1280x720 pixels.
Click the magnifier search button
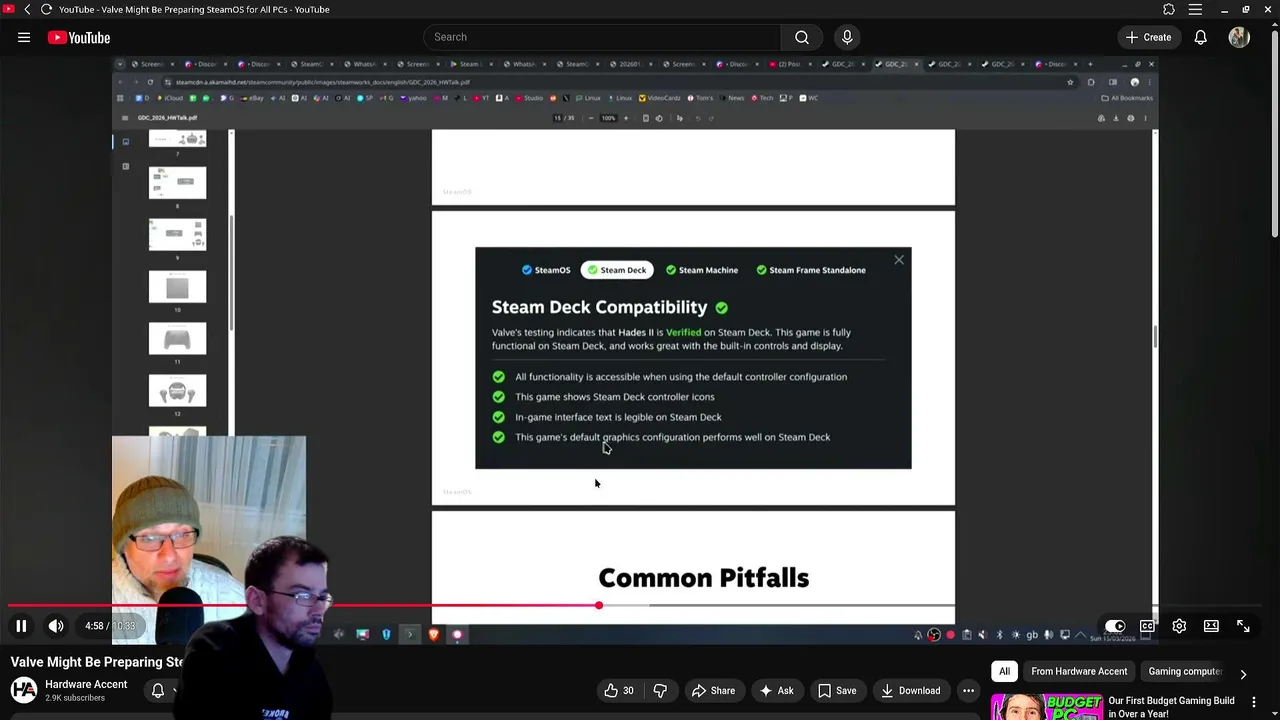[x=802, y=37]
